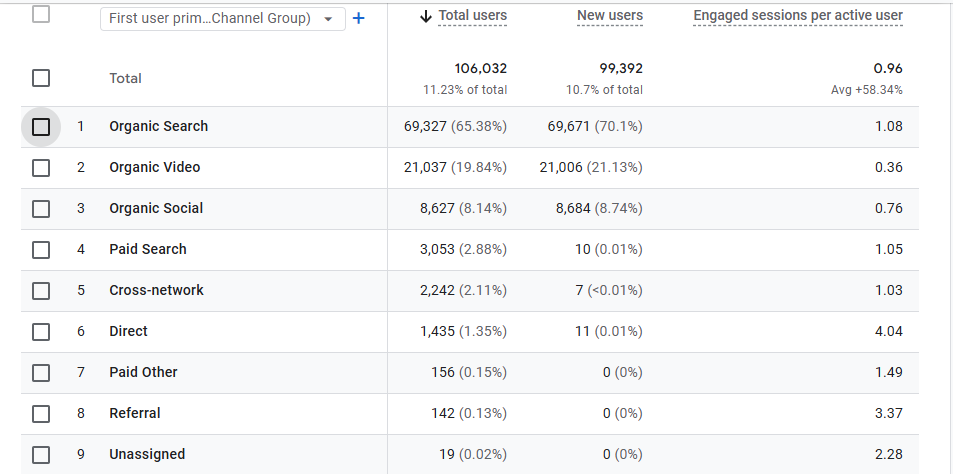Add a secondary dimension with plus icon
Image resolution: width=953 pixels, height=474 pixels.
[359, 19]
